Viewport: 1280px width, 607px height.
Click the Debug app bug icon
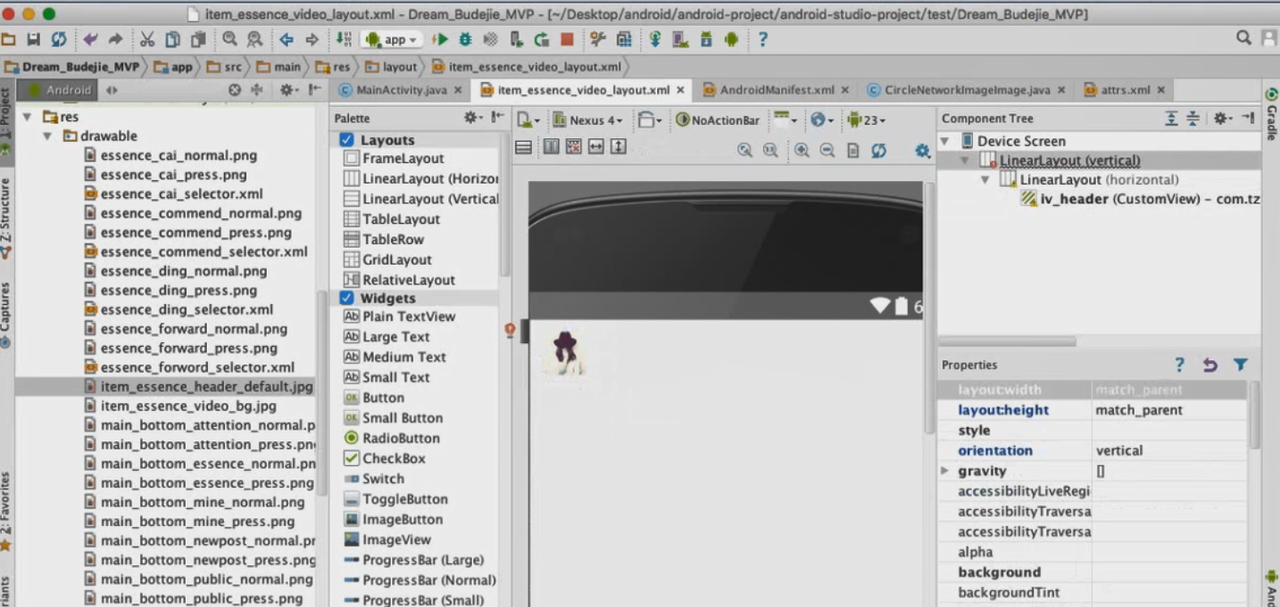[465, 39]
